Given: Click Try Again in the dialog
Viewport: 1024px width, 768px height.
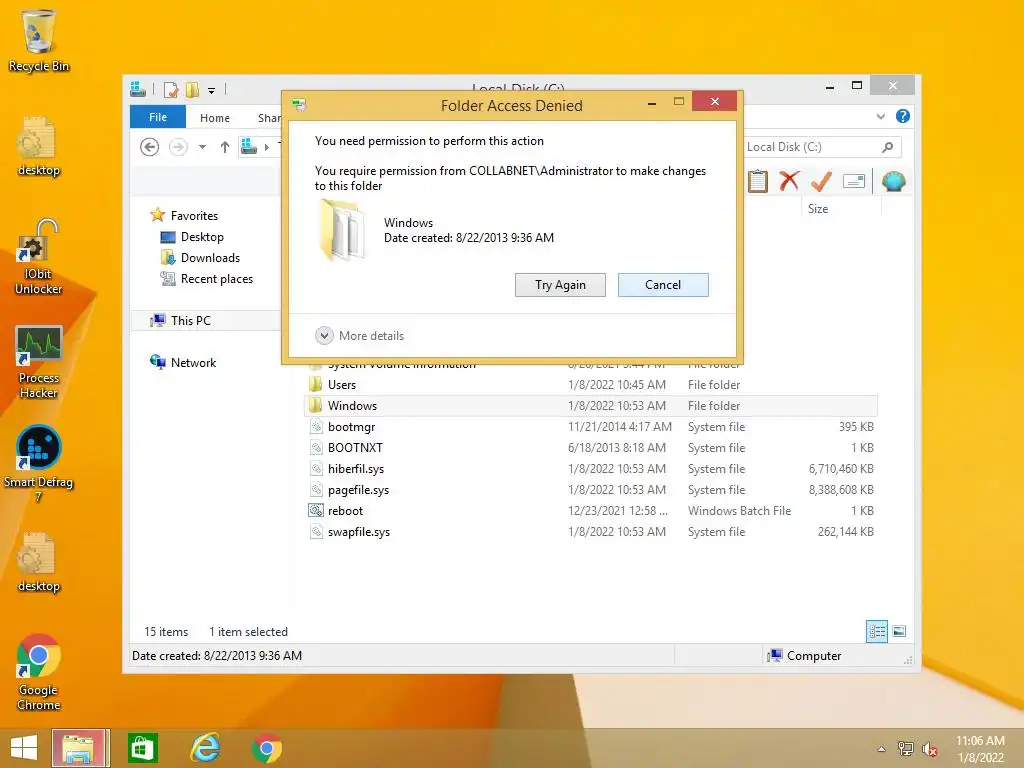Looking at the screenshot, I should point(560,285).
